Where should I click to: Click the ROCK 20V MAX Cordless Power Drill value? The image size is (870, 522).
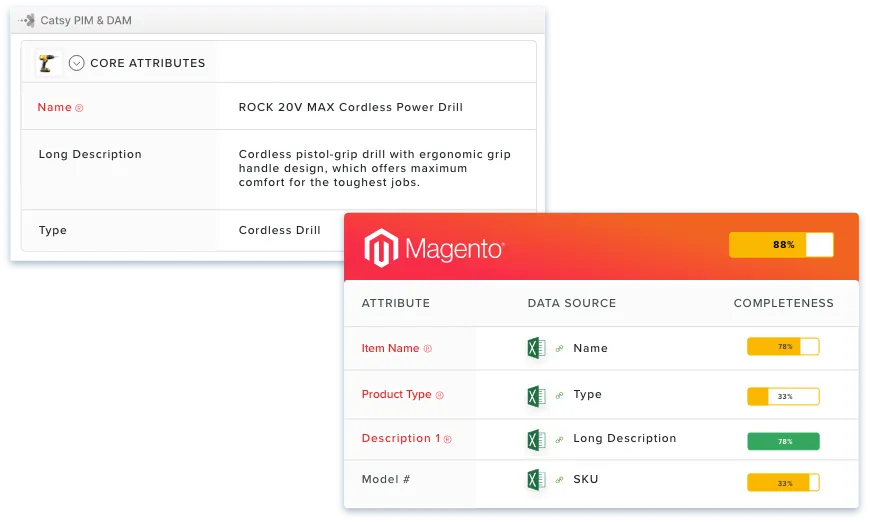coord(351,108)
